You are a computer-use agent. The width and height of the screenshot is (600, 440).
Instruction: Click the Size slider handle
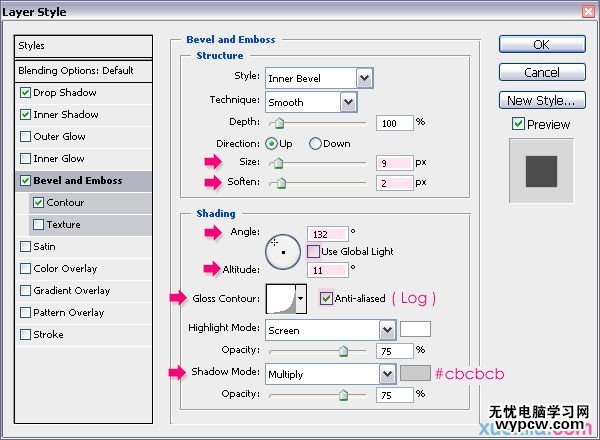point(279,163)
